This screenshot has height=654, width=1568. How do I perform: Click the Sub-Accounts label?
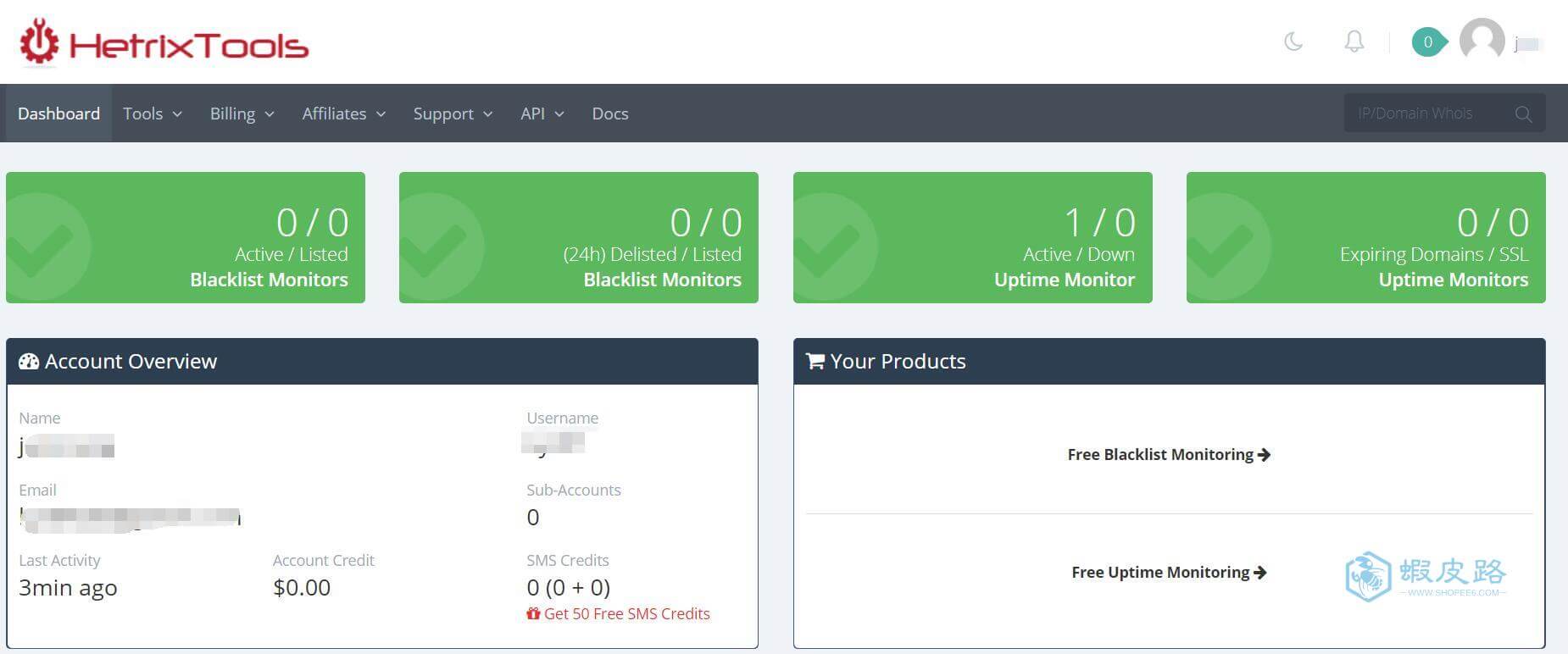[574, 490]
